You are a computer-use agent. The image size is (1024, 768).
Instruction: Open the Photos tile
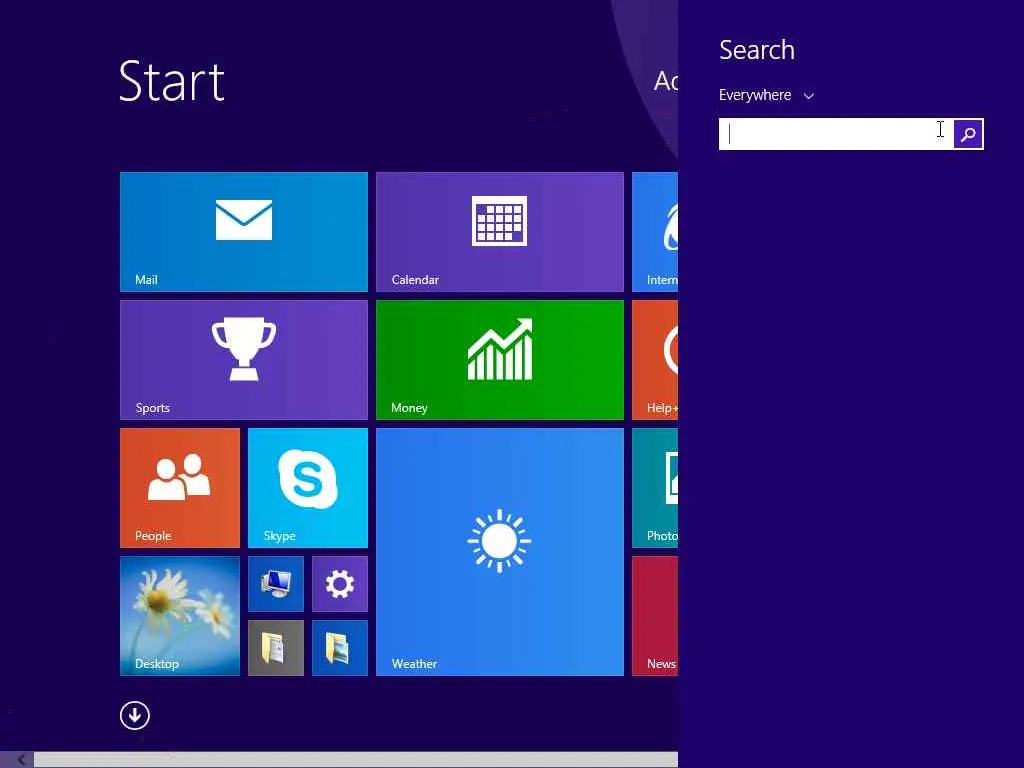(x=655, y=488)
